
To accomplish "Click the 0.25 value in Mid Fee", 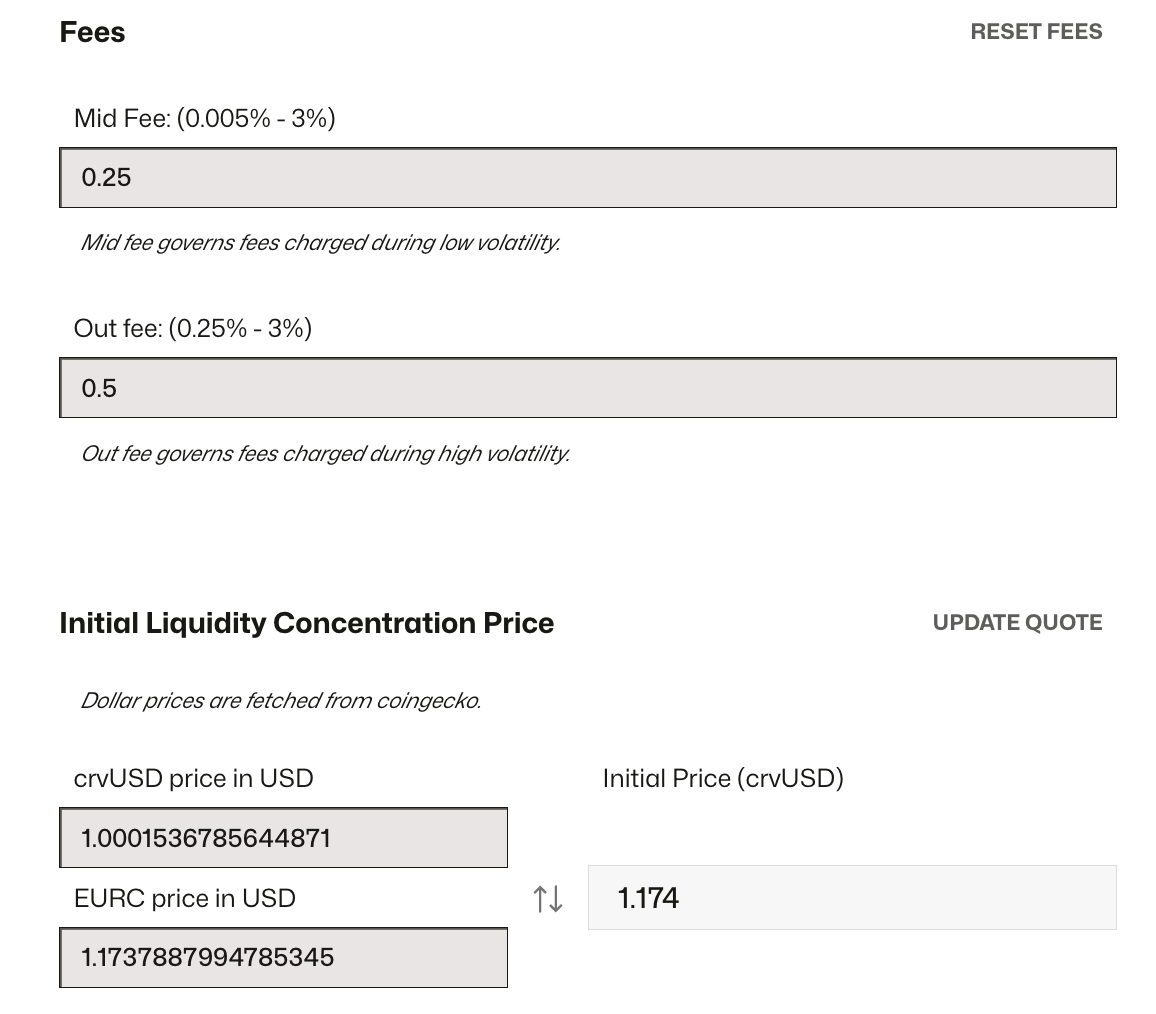I will click(106, 178).
